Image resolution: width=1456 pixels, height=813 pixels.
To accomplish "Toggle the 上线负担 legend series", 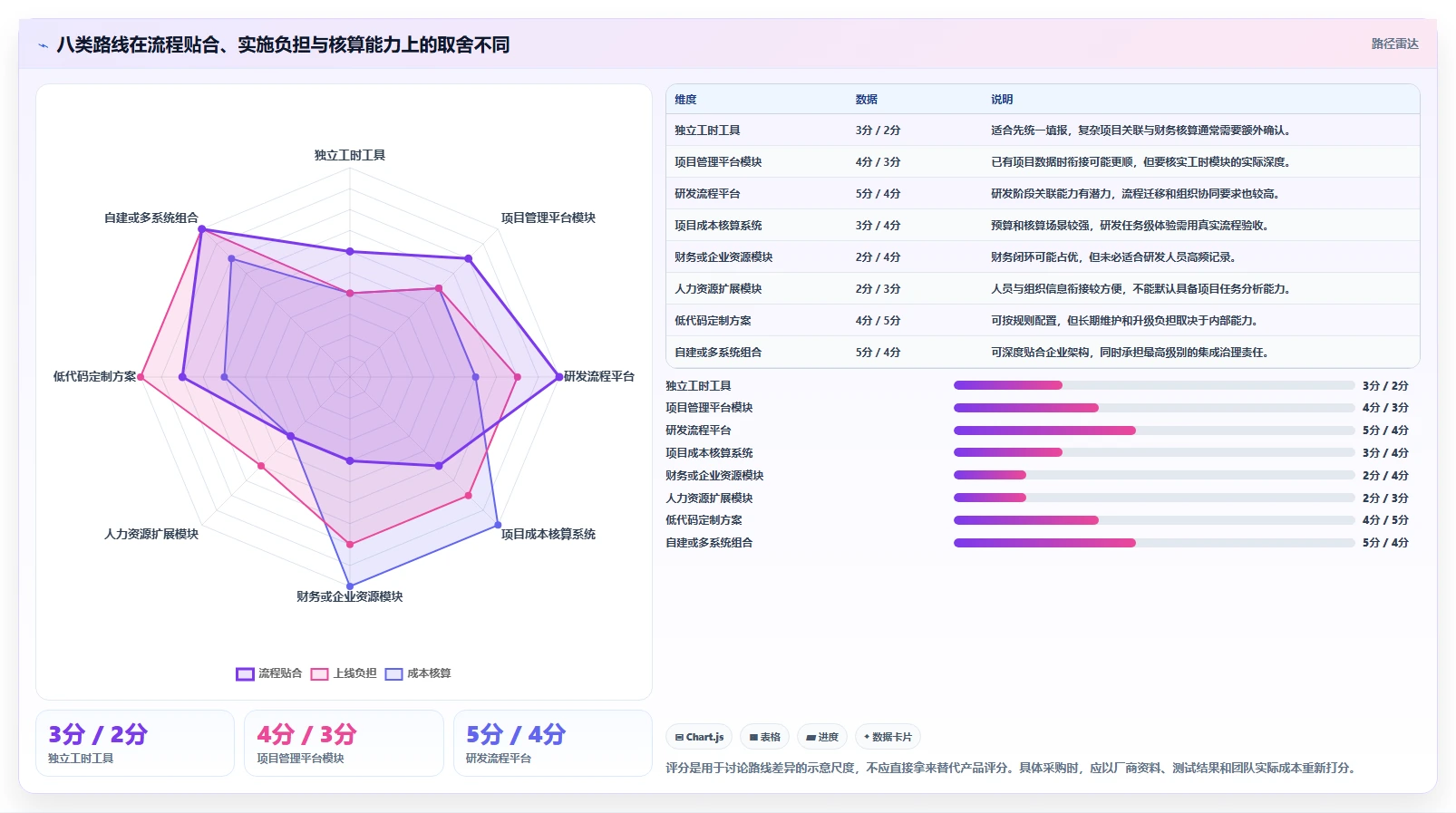I will [344, 673].
